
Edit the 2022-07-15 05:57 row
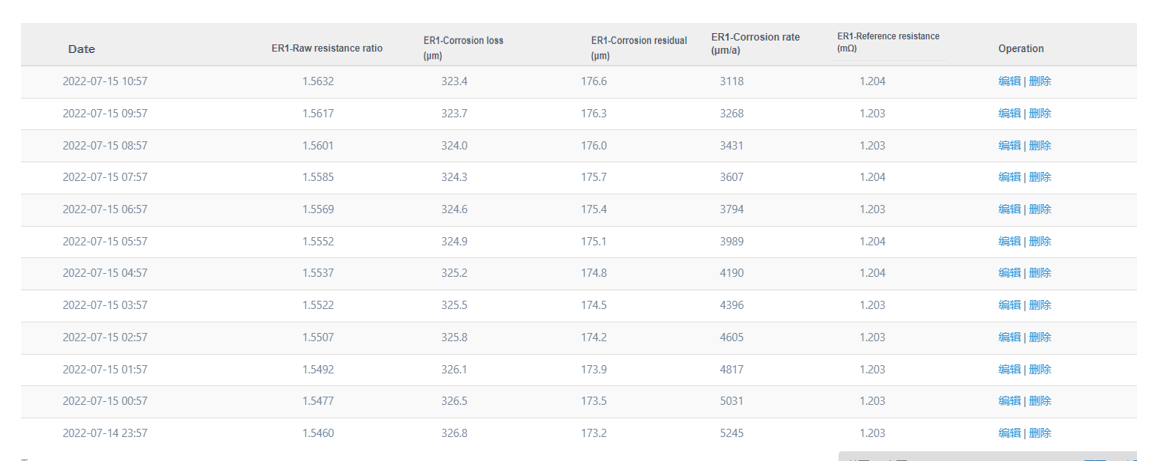[1009, 241]
